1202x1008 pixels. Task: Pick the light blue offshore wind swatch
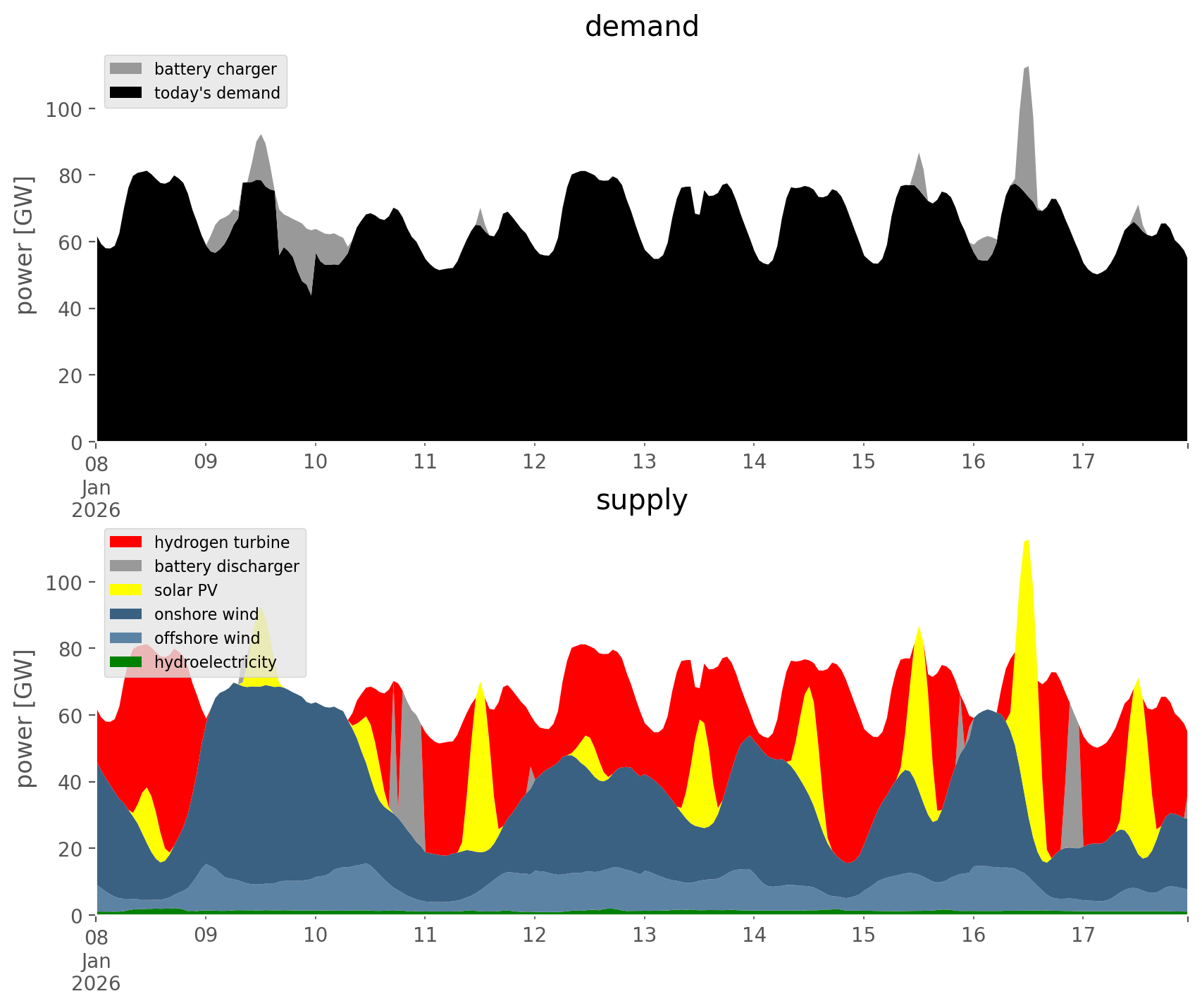point(126,638)
